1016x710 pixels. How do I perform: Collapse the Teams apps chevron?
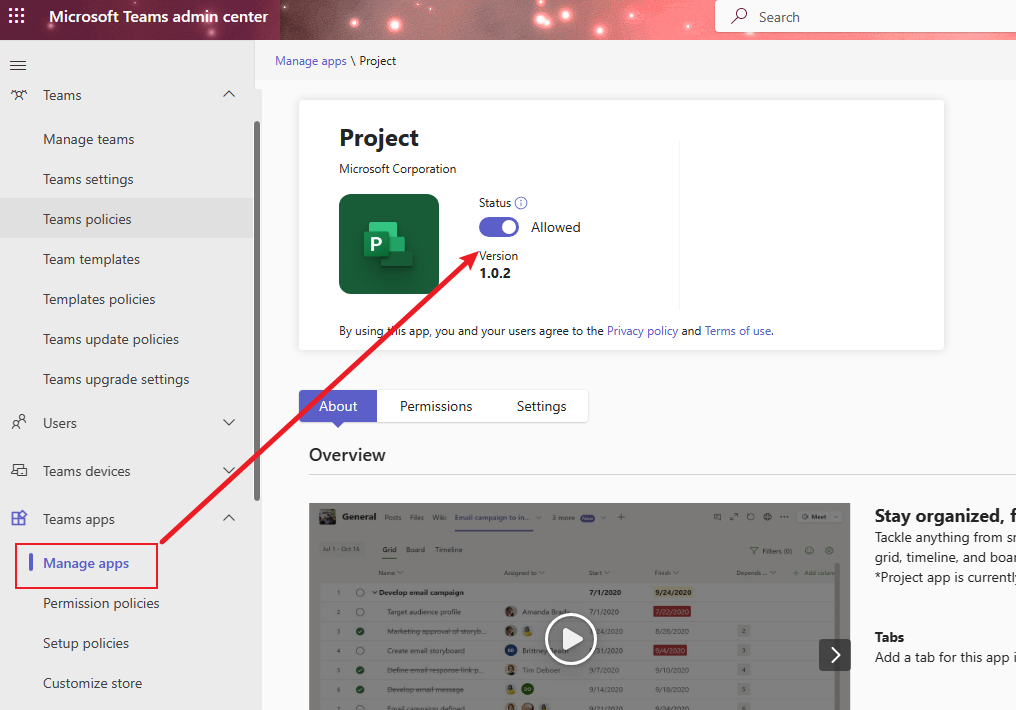coord(229,518)
